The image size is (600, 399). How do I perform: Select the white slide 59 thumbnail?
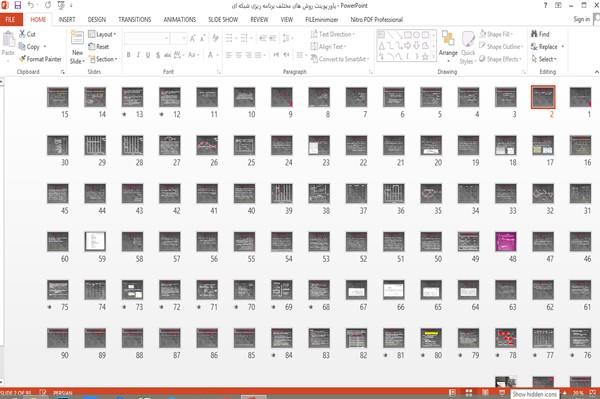tap(95, 242)
